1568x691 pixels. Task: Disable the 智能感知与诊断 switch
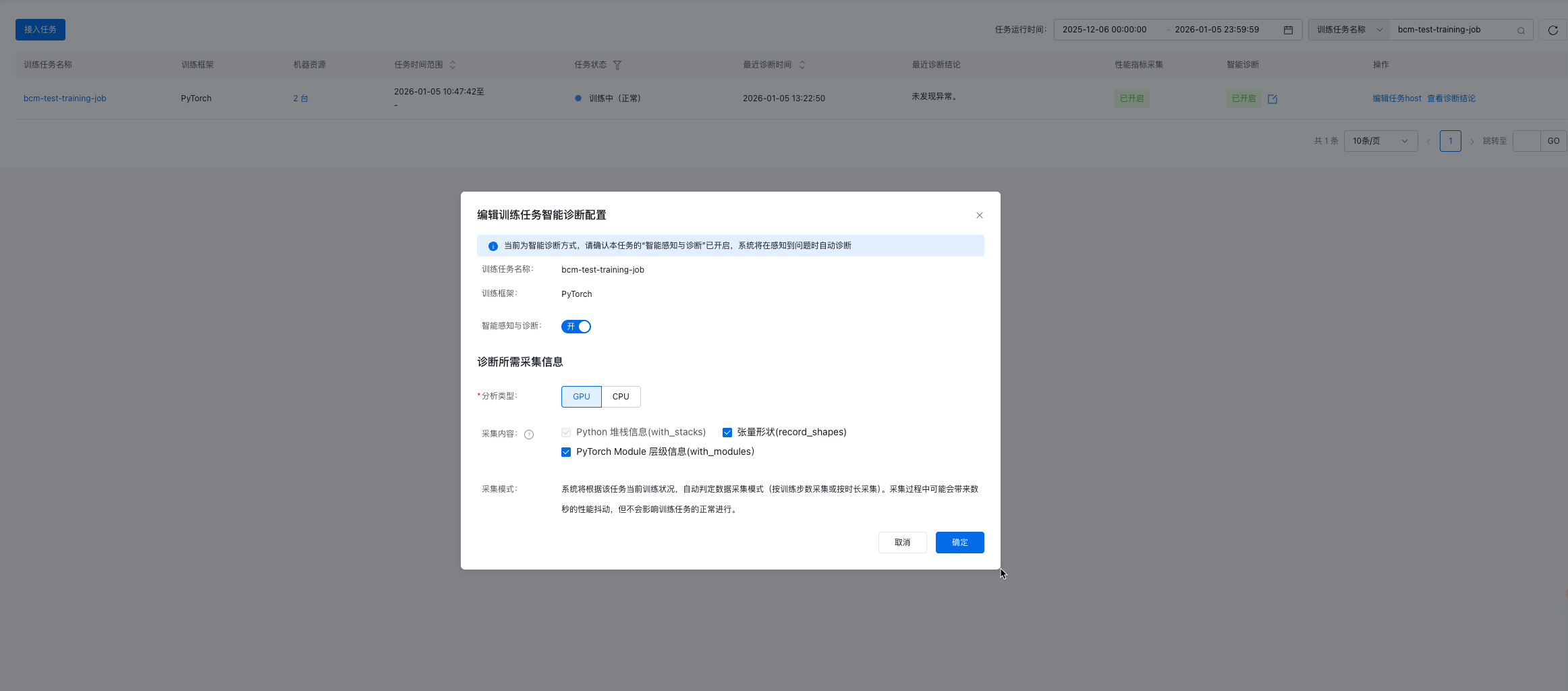tap(576, 326)
